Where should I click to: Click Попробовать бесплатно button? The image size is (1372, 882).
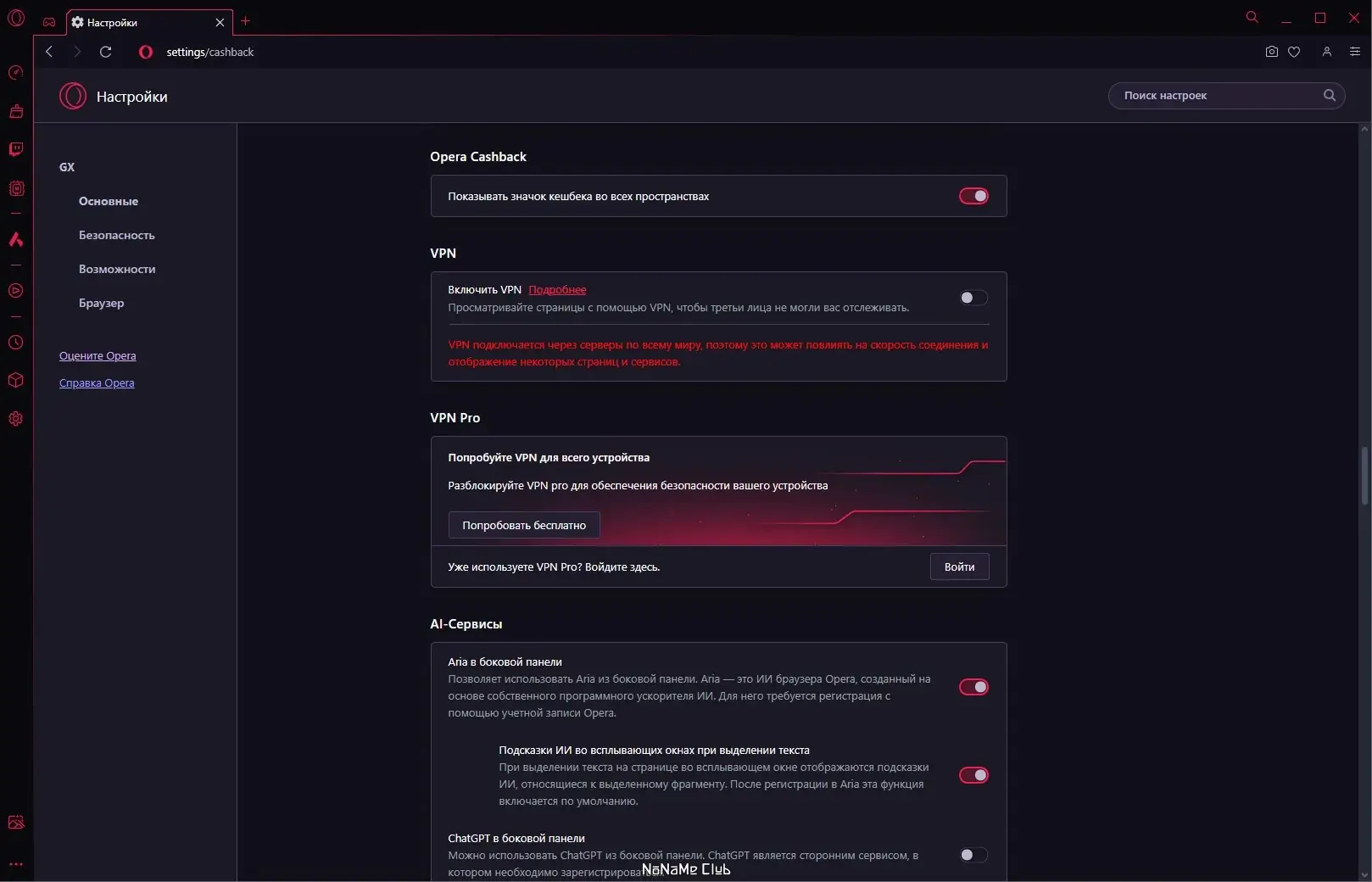coord(524,525)
